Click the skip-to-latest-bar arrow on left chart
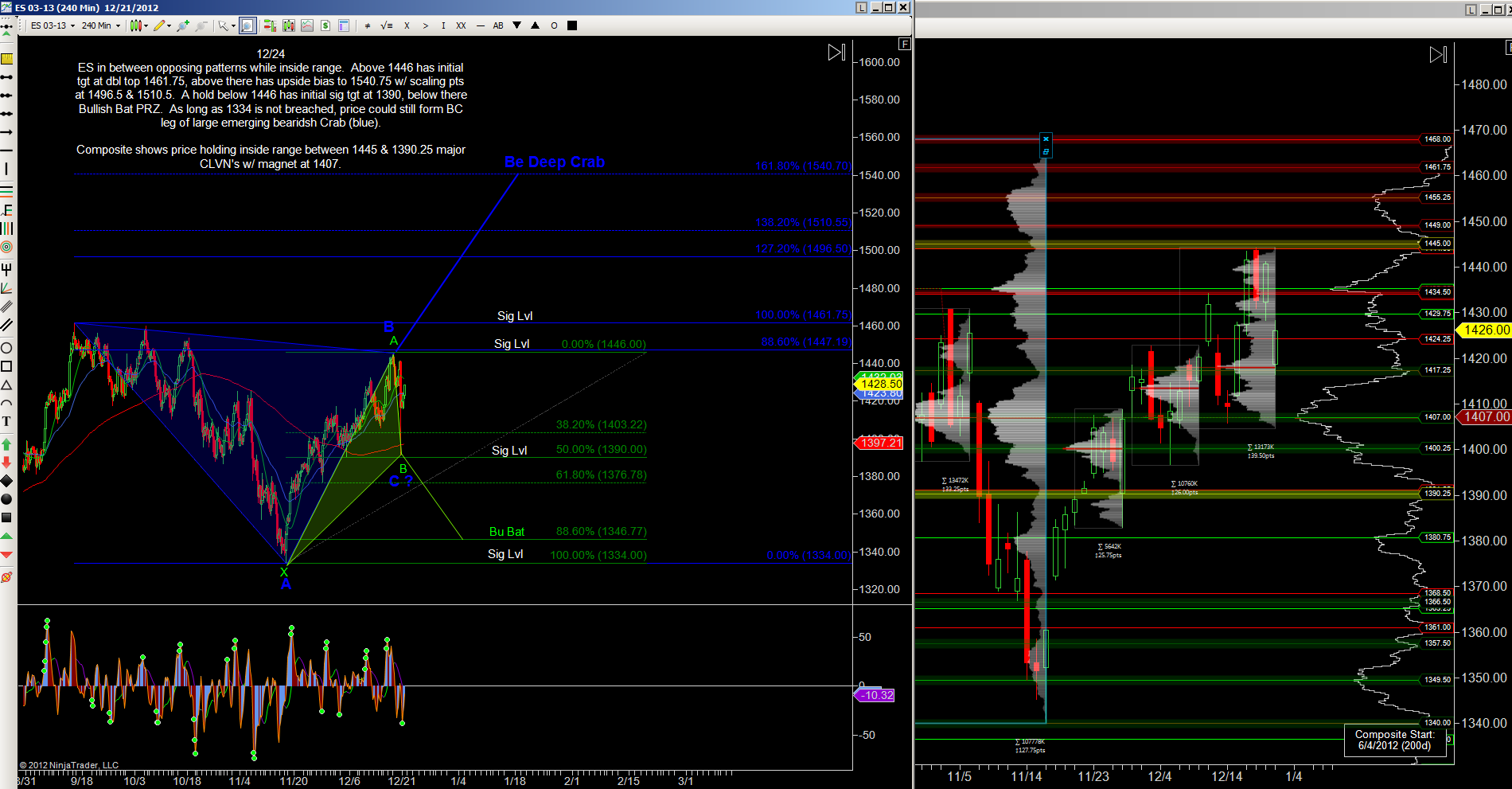Screen dimensions: 1512x789 pos(836,53)
